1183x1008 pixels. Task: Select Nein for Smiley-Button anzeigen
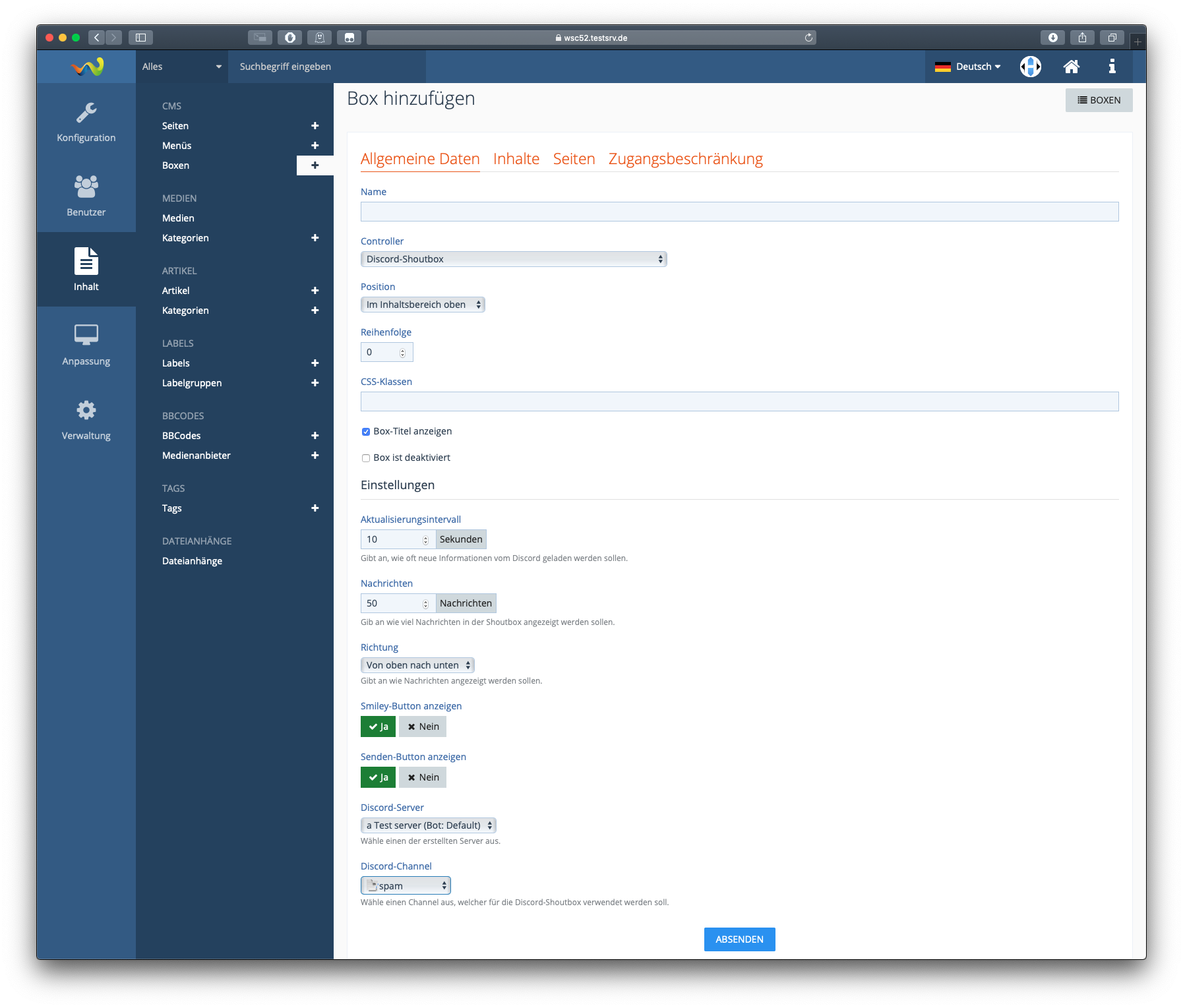[x=423, y=726]
